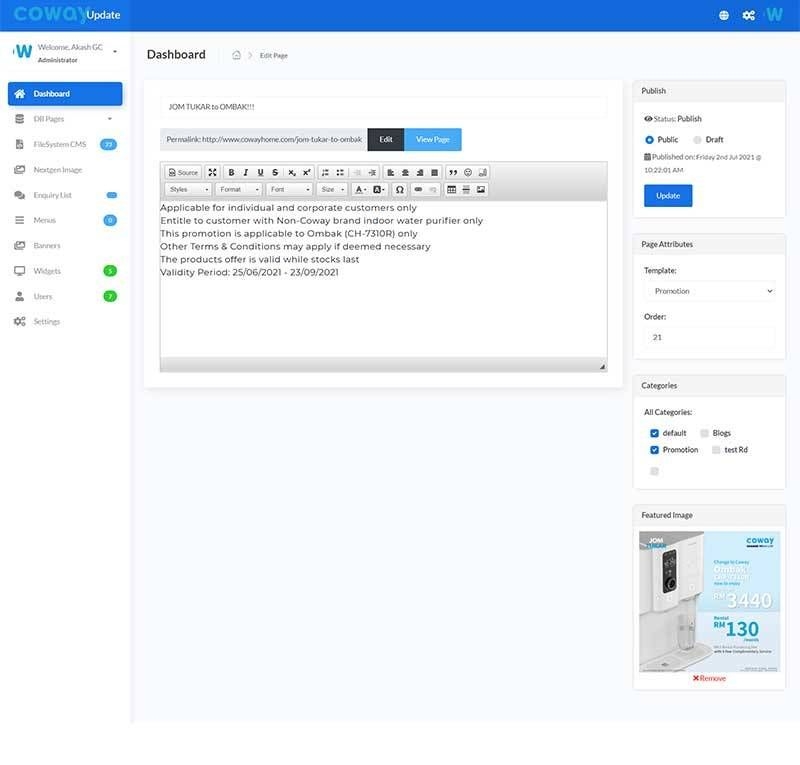Click the View Page button

click(432, 140)
